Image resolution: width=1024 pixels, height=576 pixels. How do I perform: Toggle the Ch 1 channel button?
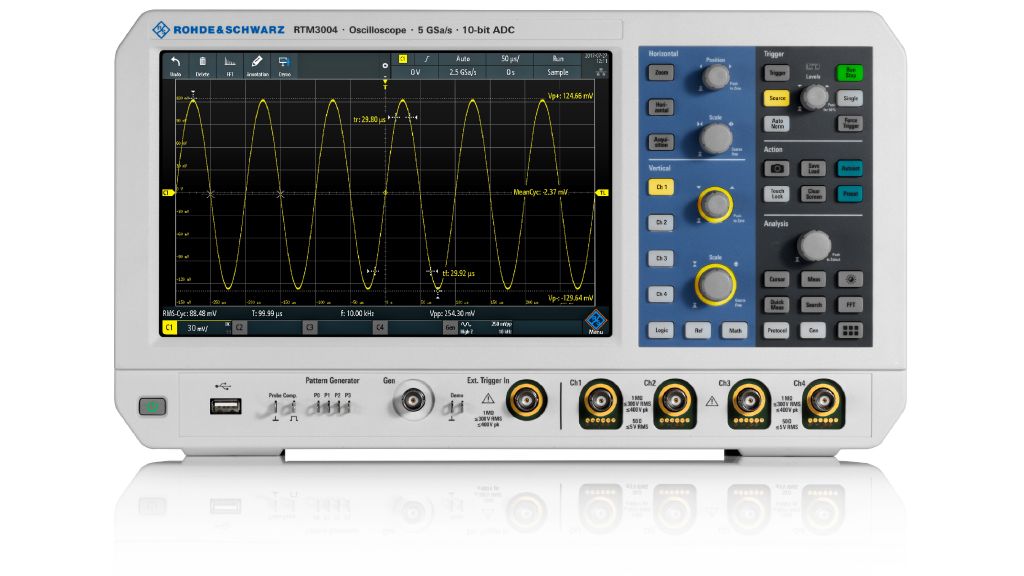tap(660, 187)
